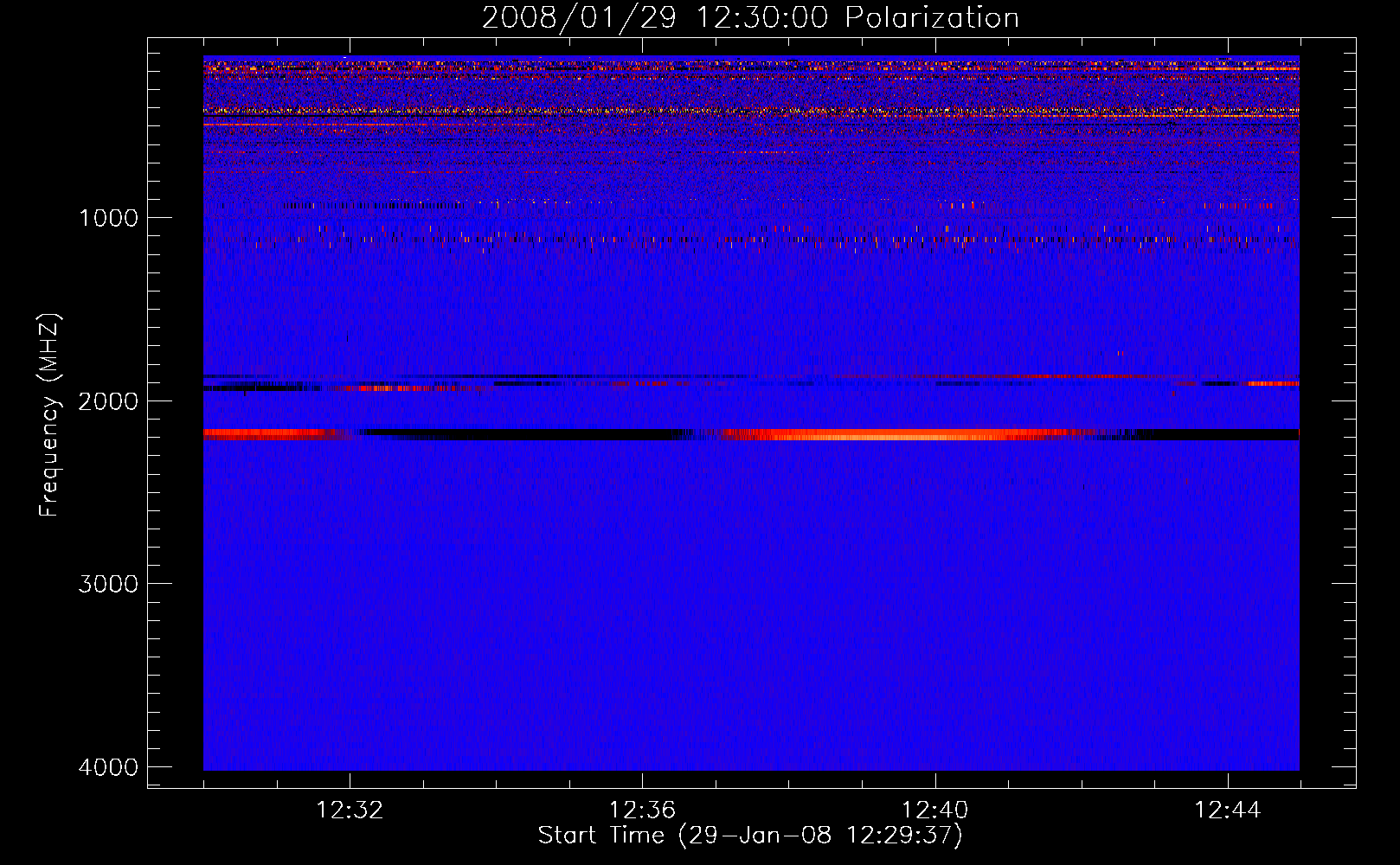Image resolution: width=1400 pixels, height=865 pixels.
Task: Click the 1000 frequency tick label
Action: click(108, 217)
